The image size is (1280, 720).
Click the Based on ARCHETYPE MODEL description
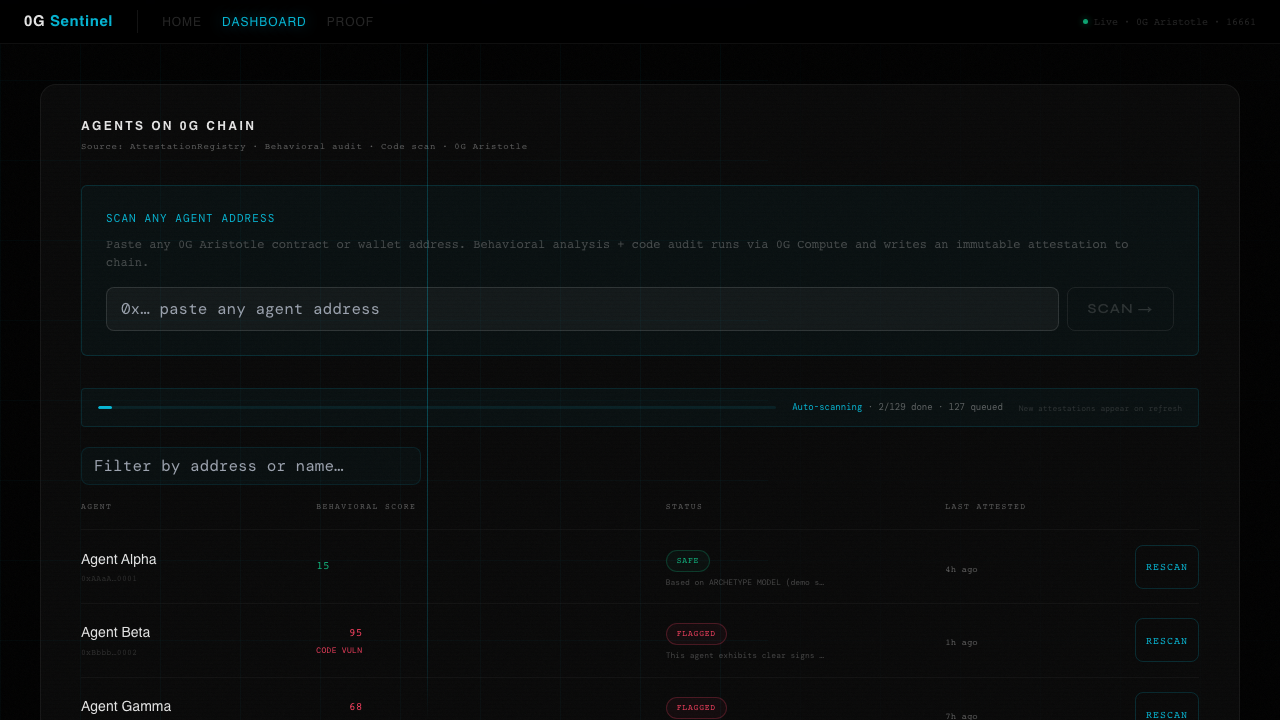pyautogui.click(x=745, y=582)
